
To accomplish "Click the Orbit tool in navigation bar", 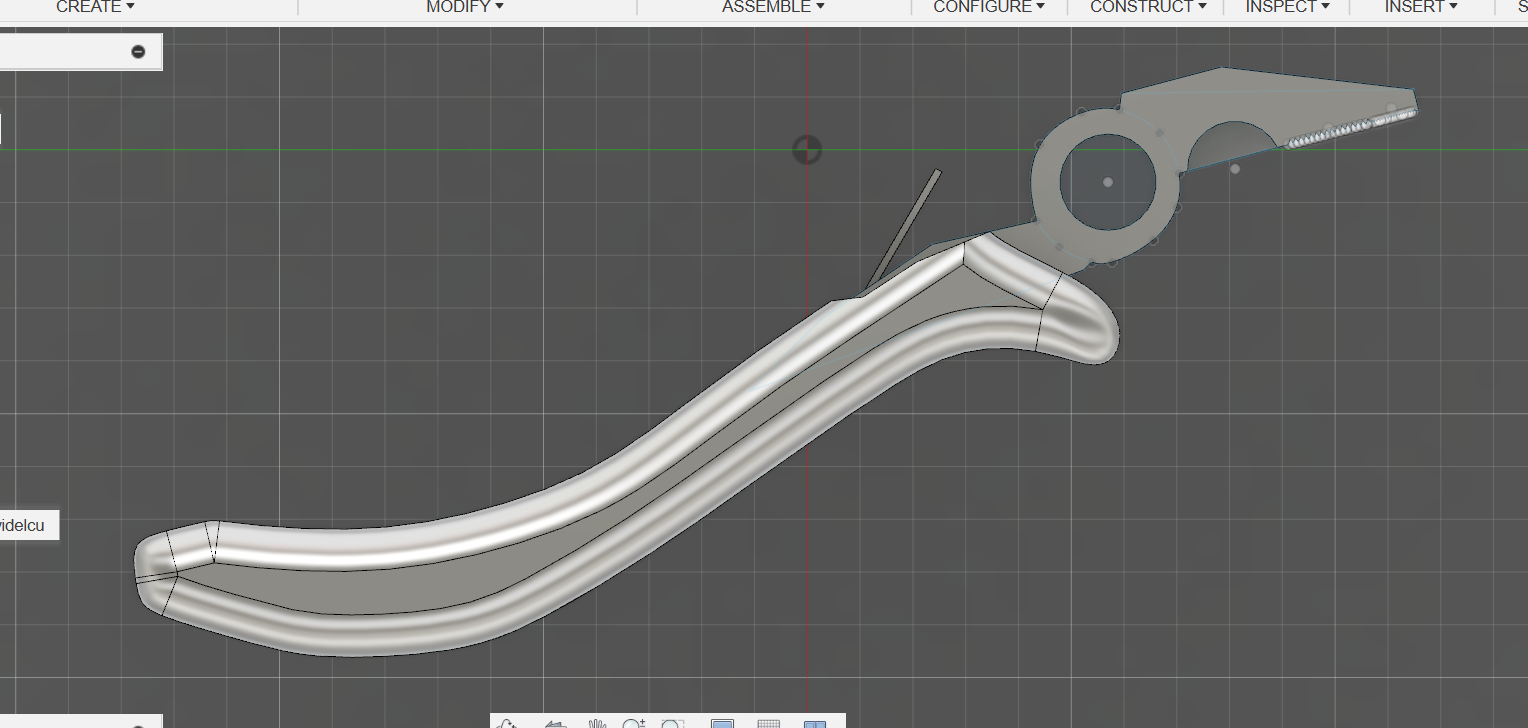I will pos(508,723).
